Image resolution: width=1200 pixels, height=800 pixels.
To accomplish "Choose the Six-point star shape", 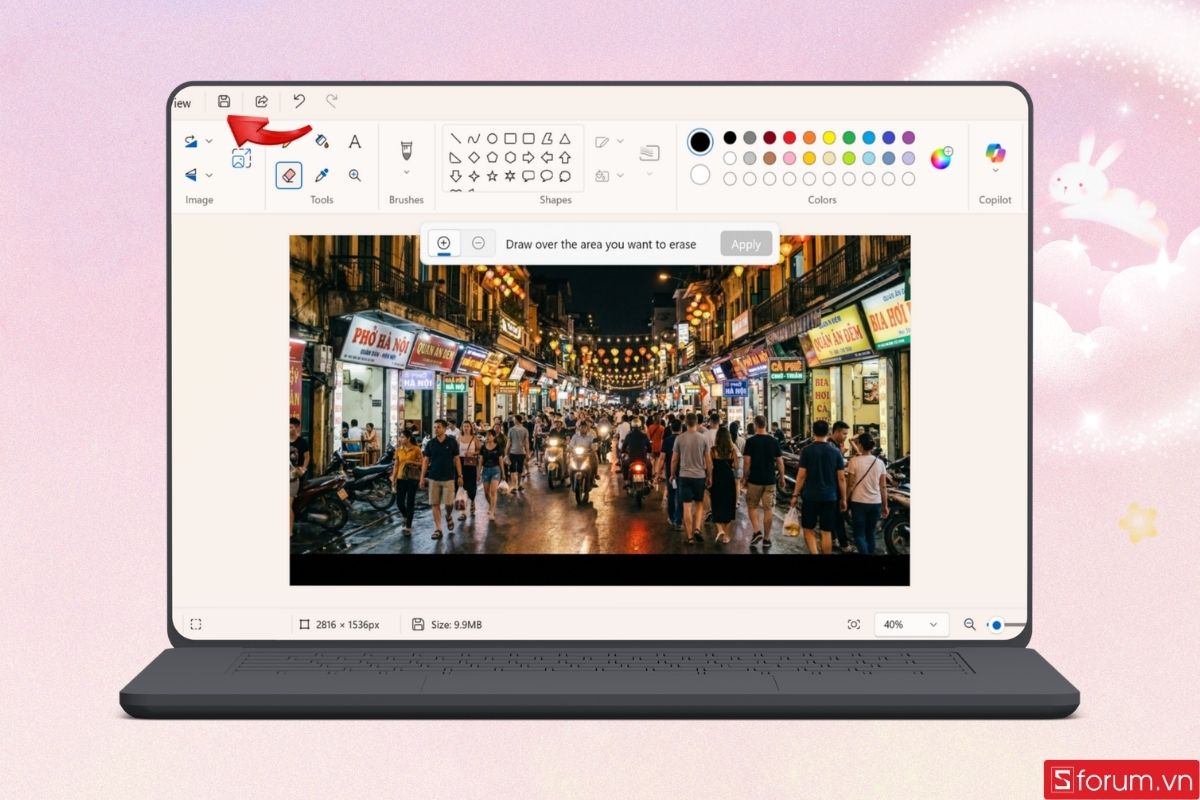I will (510, 176).
